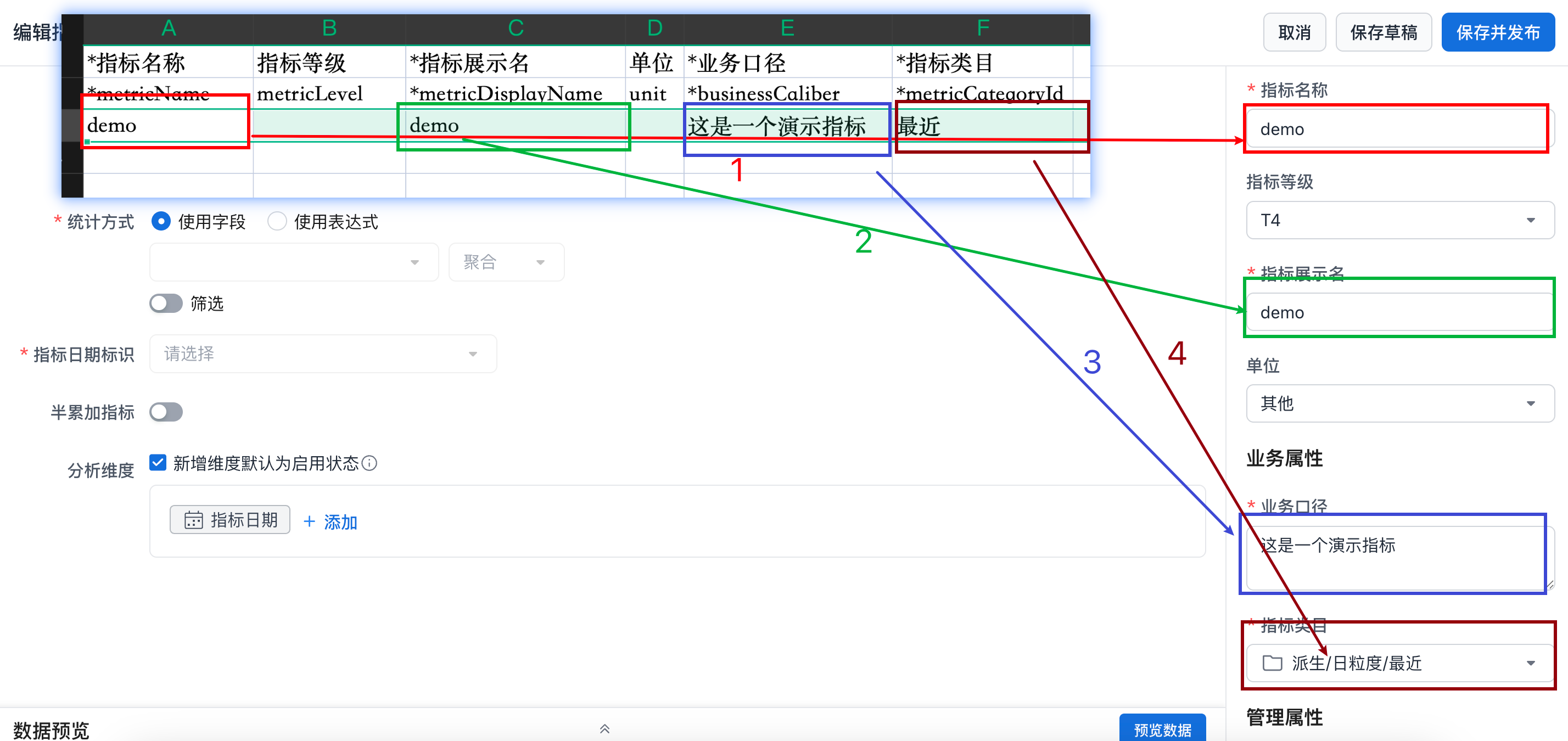This screenshot has height=741, width=1568.
Task: Enable the 半累加指标 switch
Action: (166, 412)
